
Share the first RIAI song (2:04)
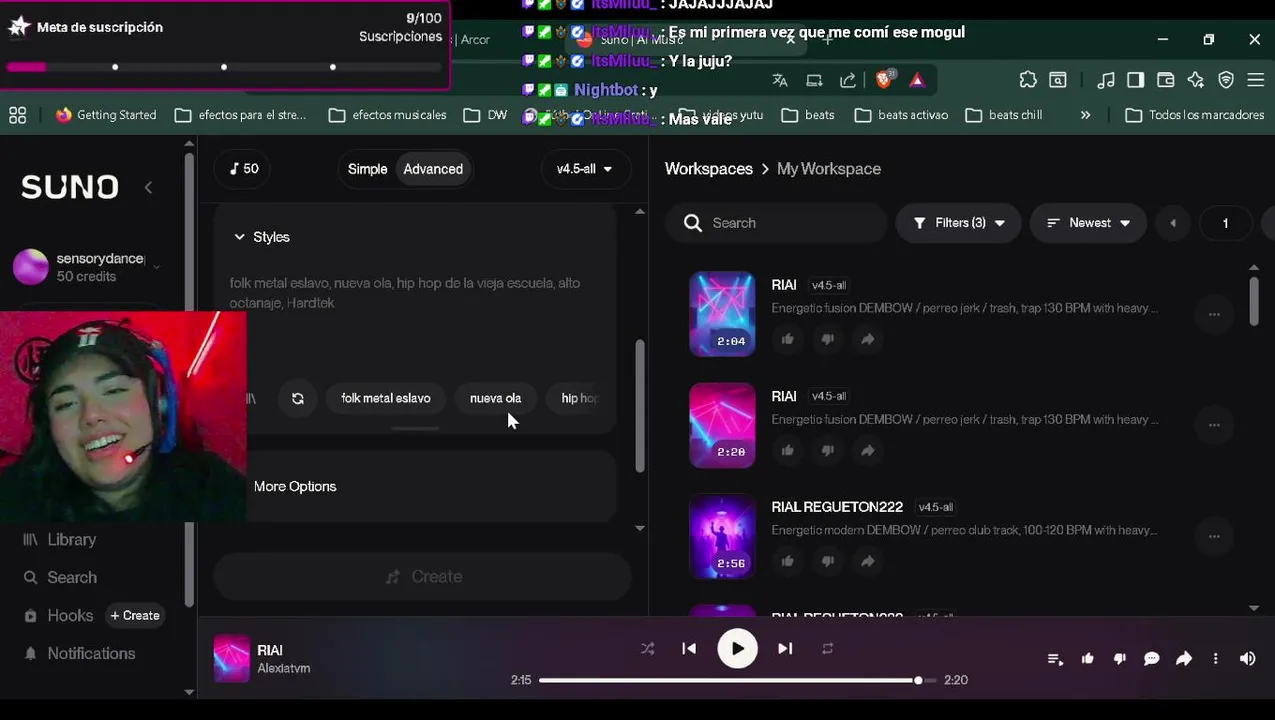pyautogui.click(x=867, y=339)
